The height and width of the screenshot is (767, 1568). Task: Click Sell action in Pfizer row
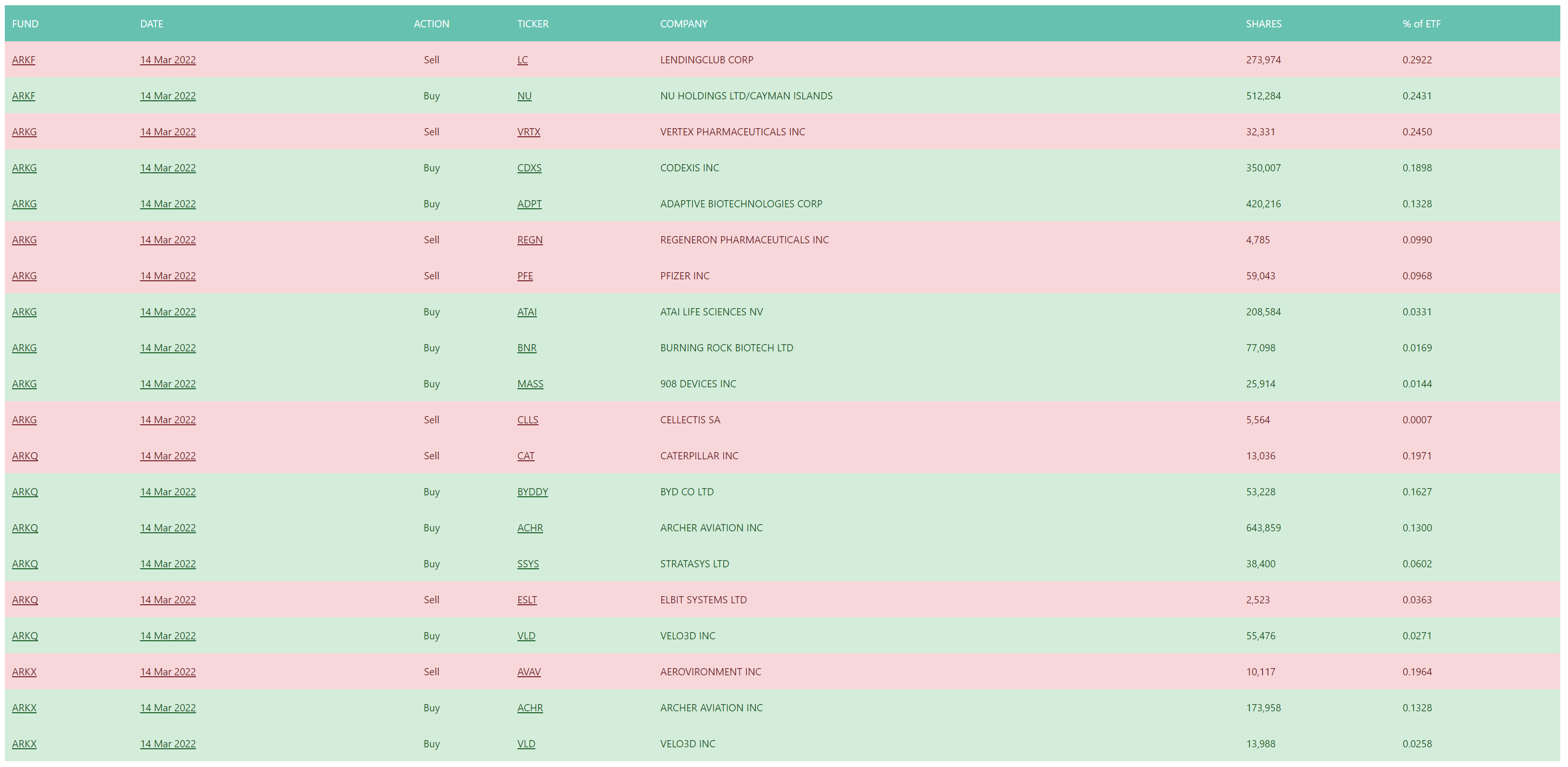point(432,276)
